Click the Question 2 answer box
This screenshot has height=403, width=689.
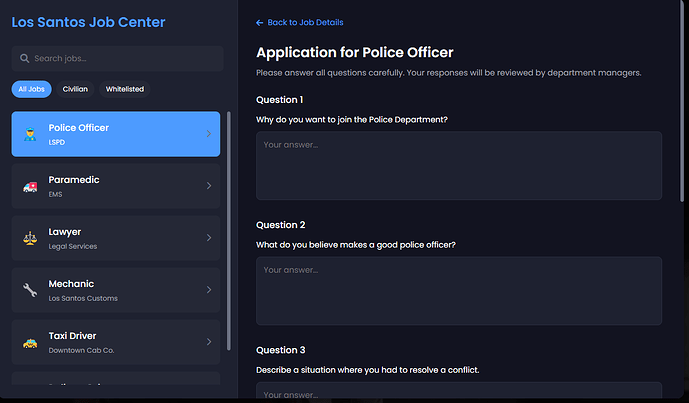click(x=459, y=291)
